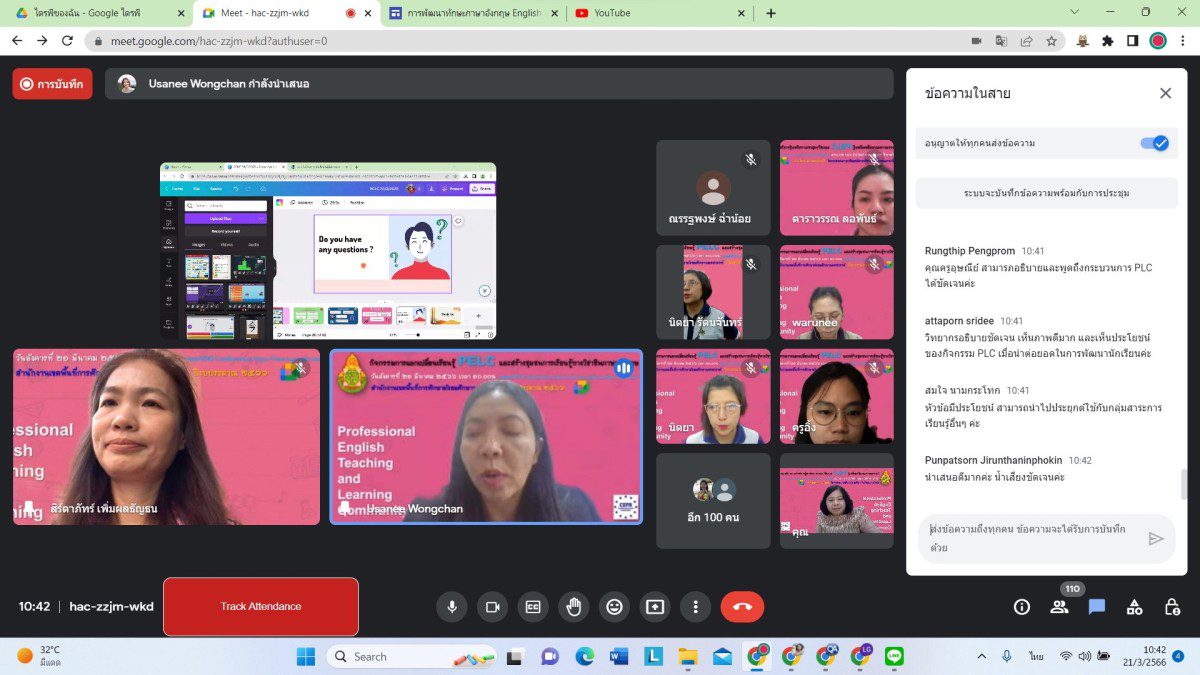Select warunee participant video tile

click(837, 292)
